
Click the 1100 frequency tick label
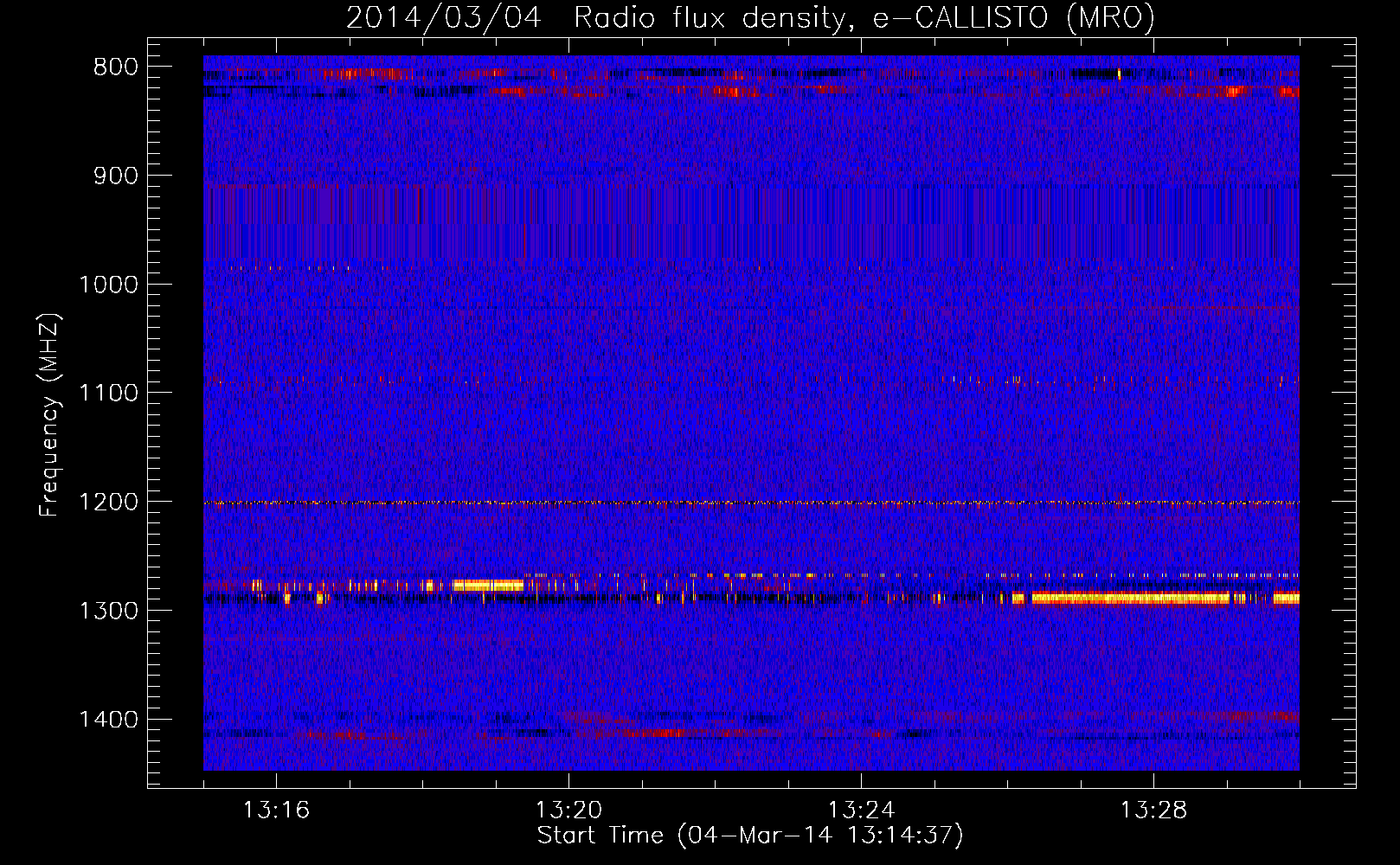click(108, 394)
